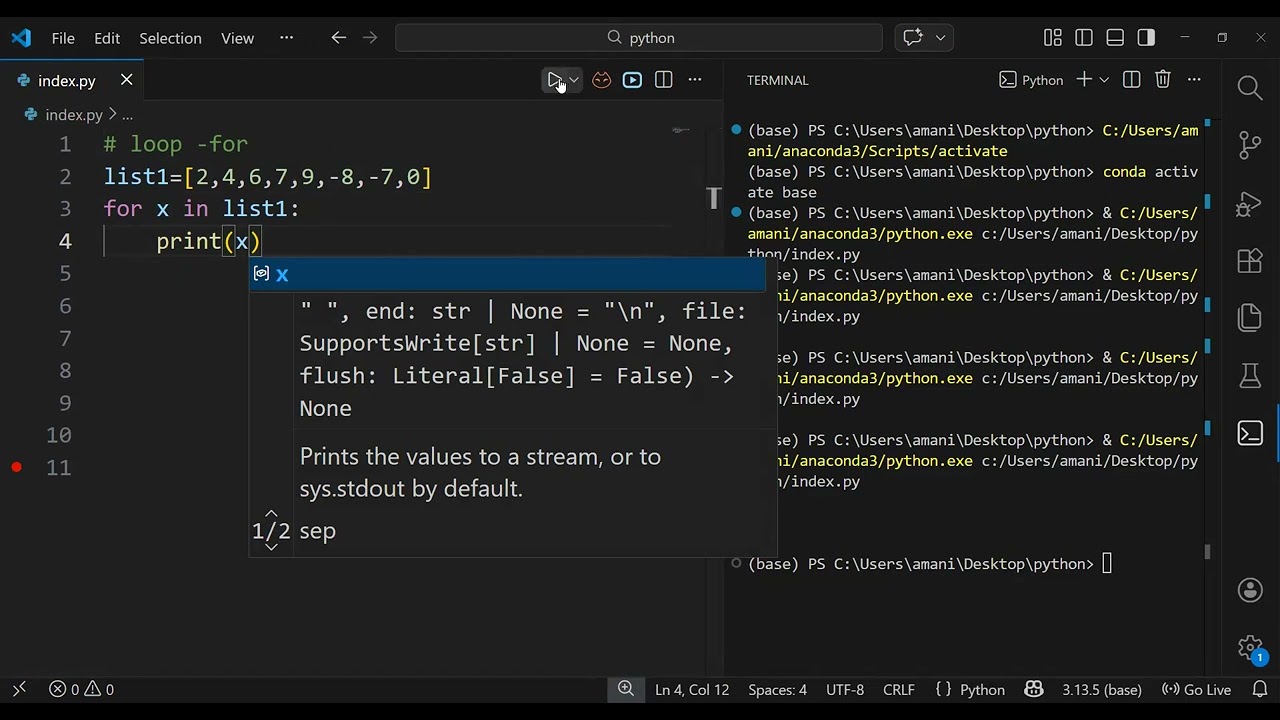Screen dimensions: 1280x720
Task: Open terminal panel more actions menu
Action: coord(1194,80)
